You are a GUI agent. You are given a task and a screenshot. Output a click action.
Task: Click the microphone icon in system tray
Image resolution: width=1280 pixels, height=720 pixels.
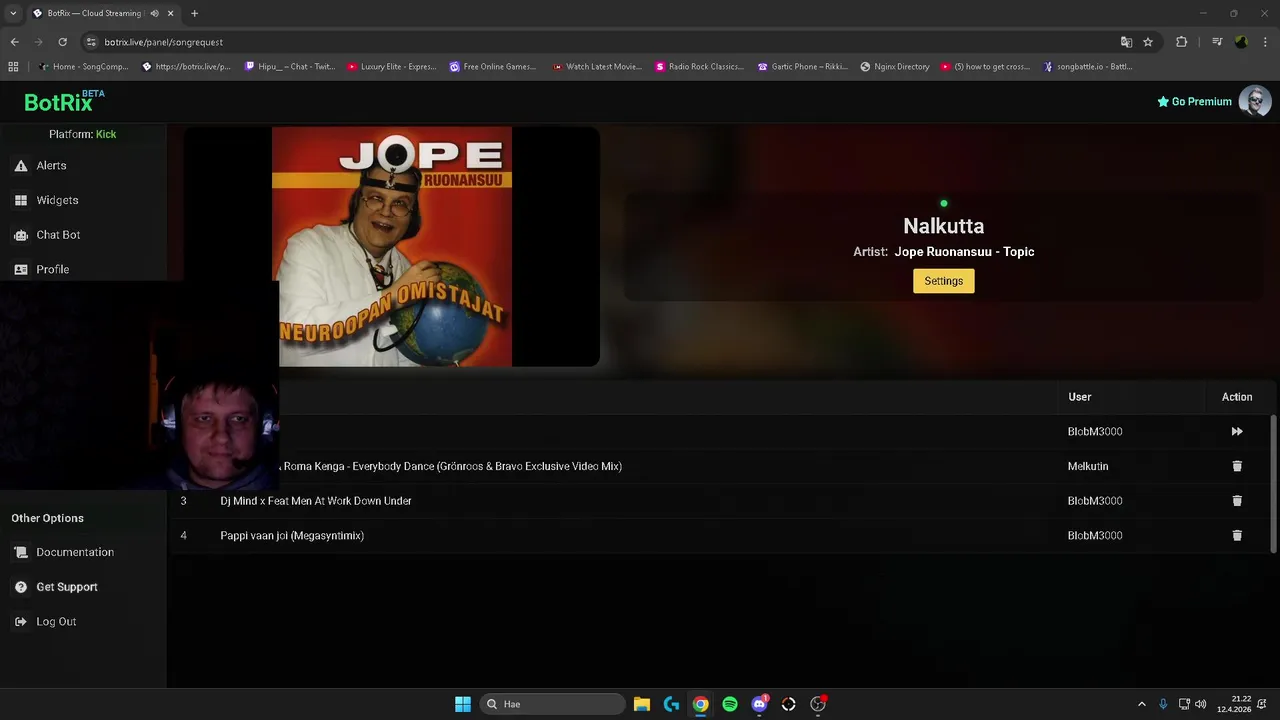pyautogui.click(x=1163, y=704)
